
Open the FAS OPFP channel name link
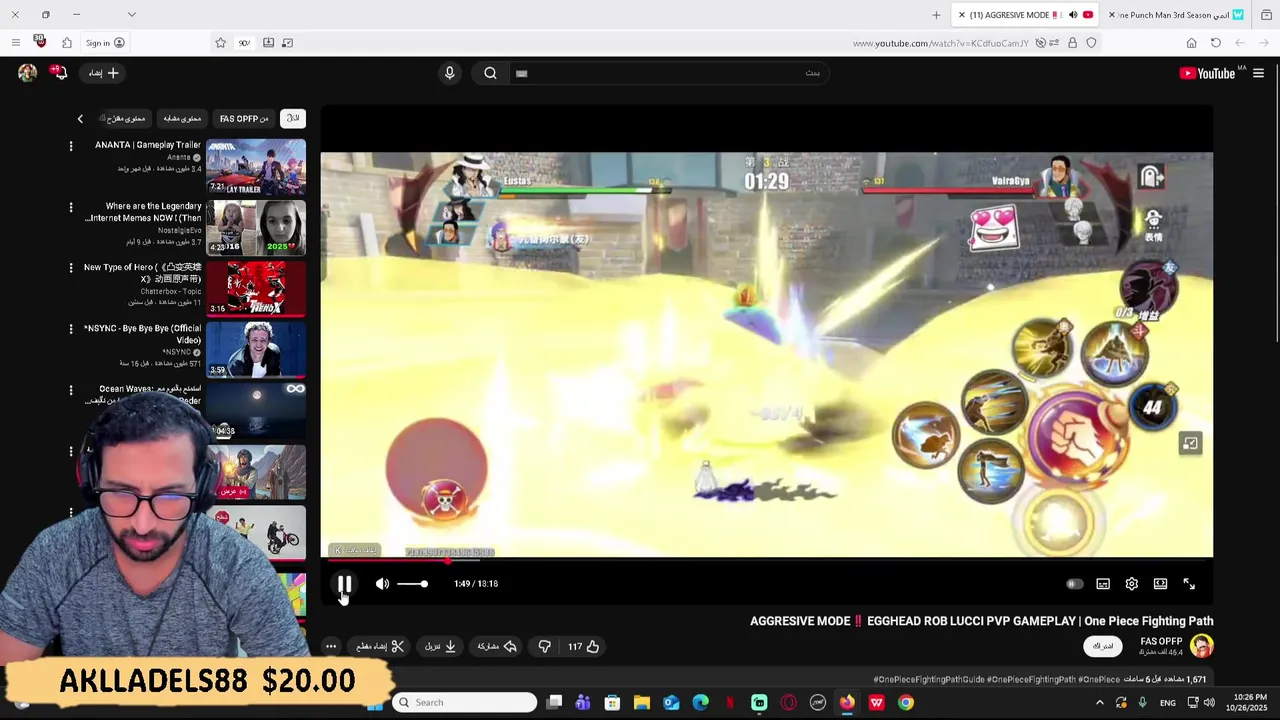1161,641
